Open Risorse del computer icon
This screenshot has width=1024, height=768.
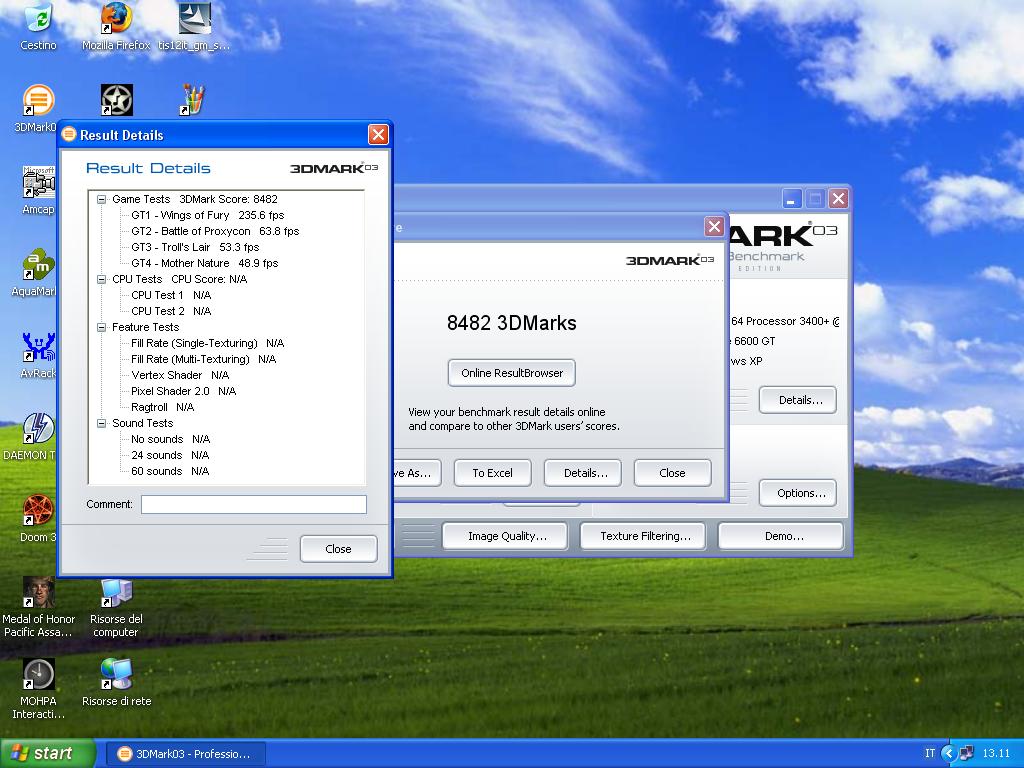(116, 607)
